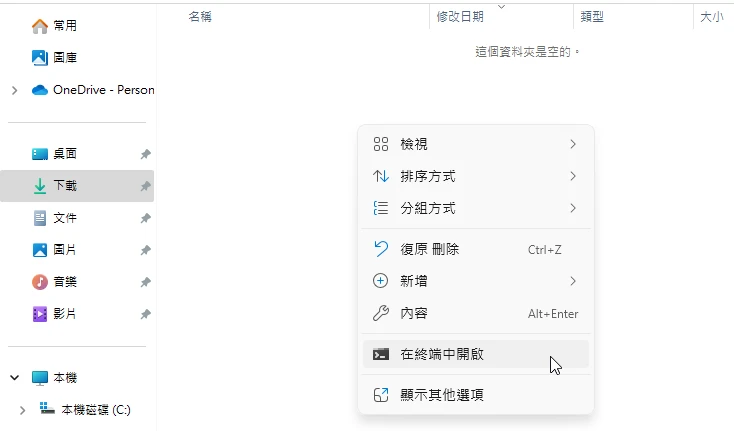
Task: Open the Videos (影片) sidebar icon
Action: [40, 314]
